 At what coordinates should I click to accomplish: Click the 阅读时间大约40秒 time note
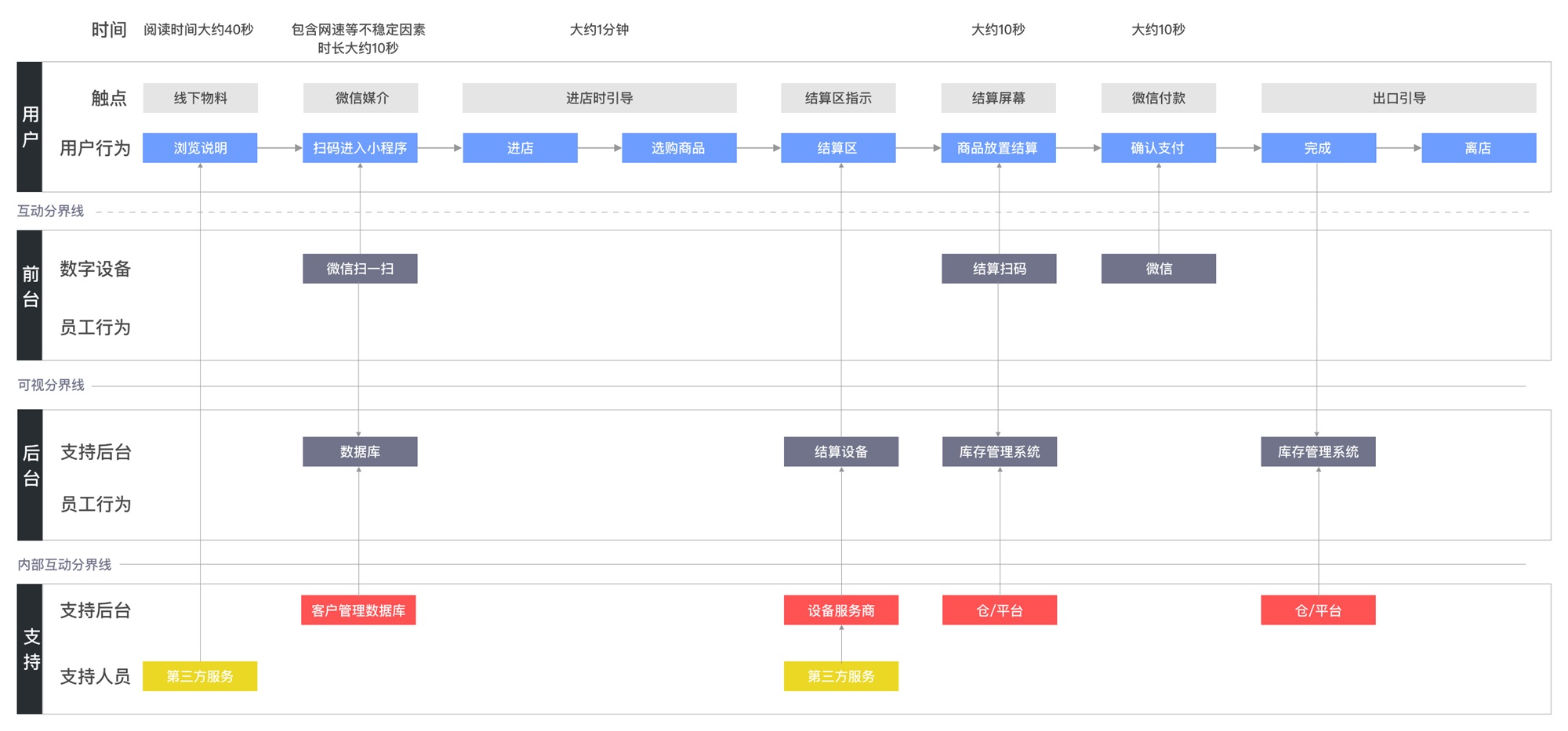click(x=198, y=30)
